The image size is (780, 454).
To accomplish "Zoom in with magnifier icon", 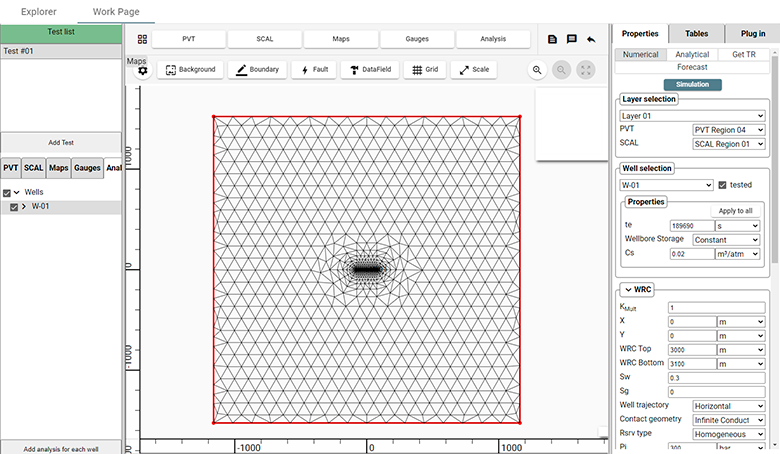I will 537,70.
